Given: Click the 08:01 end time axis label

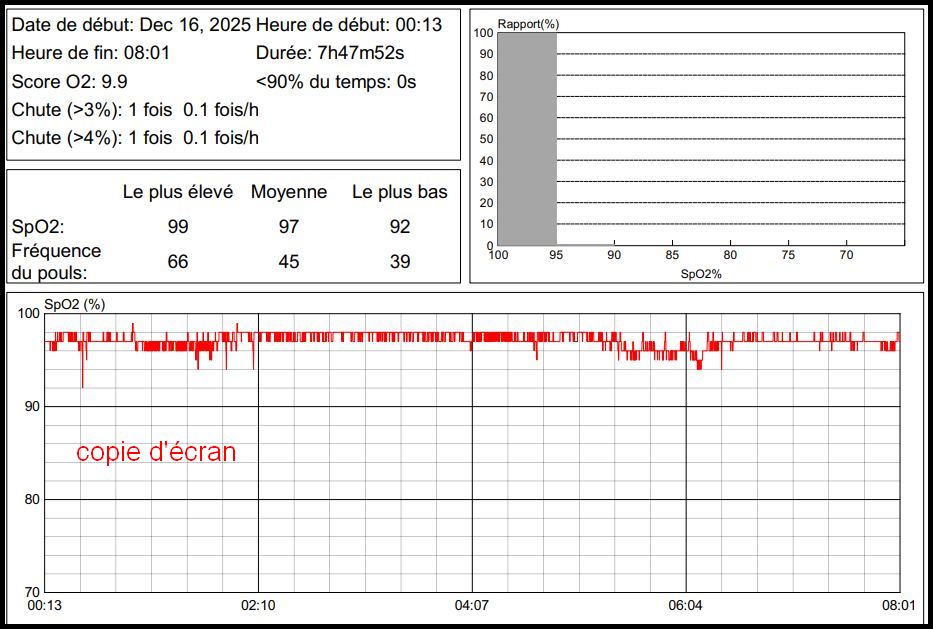Looking at the screenshot, I should [898, 605].
